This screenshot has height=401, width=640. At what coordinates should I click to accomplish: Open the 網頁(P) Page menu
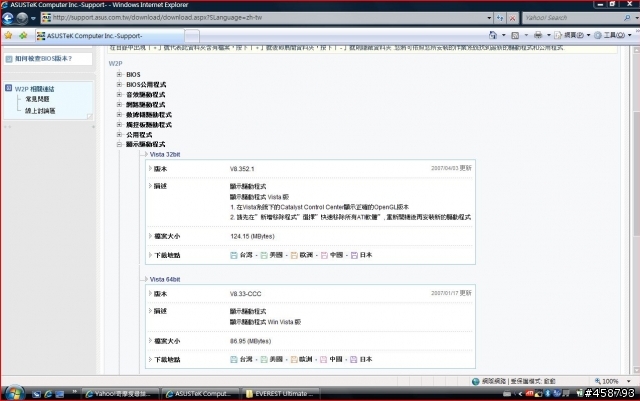tap(572, 36)
